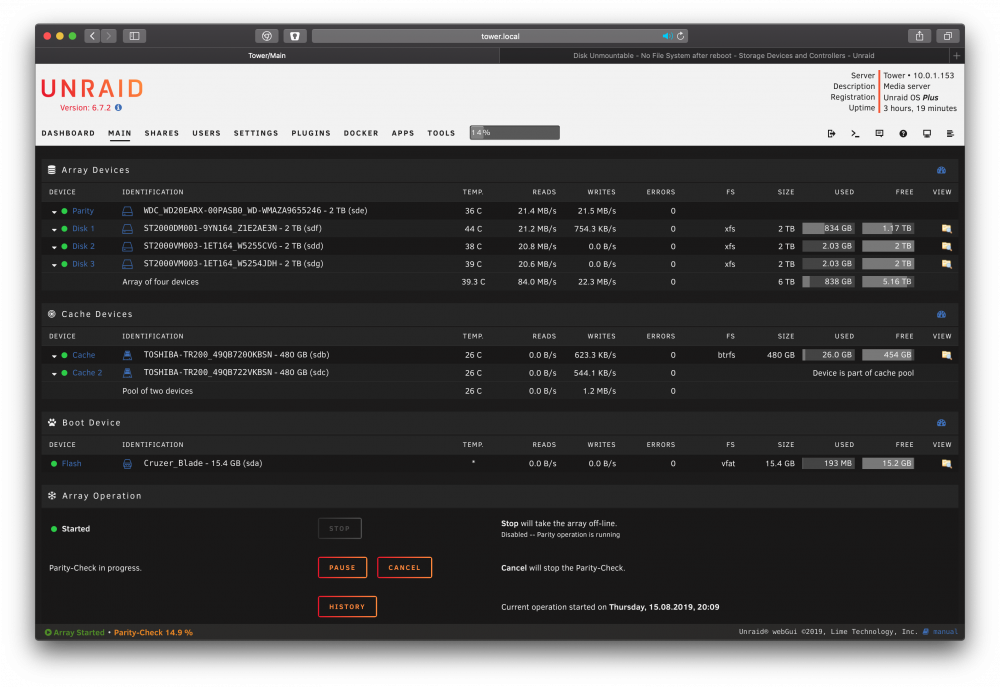Open the Shares menu

click(x=161, y=133)
